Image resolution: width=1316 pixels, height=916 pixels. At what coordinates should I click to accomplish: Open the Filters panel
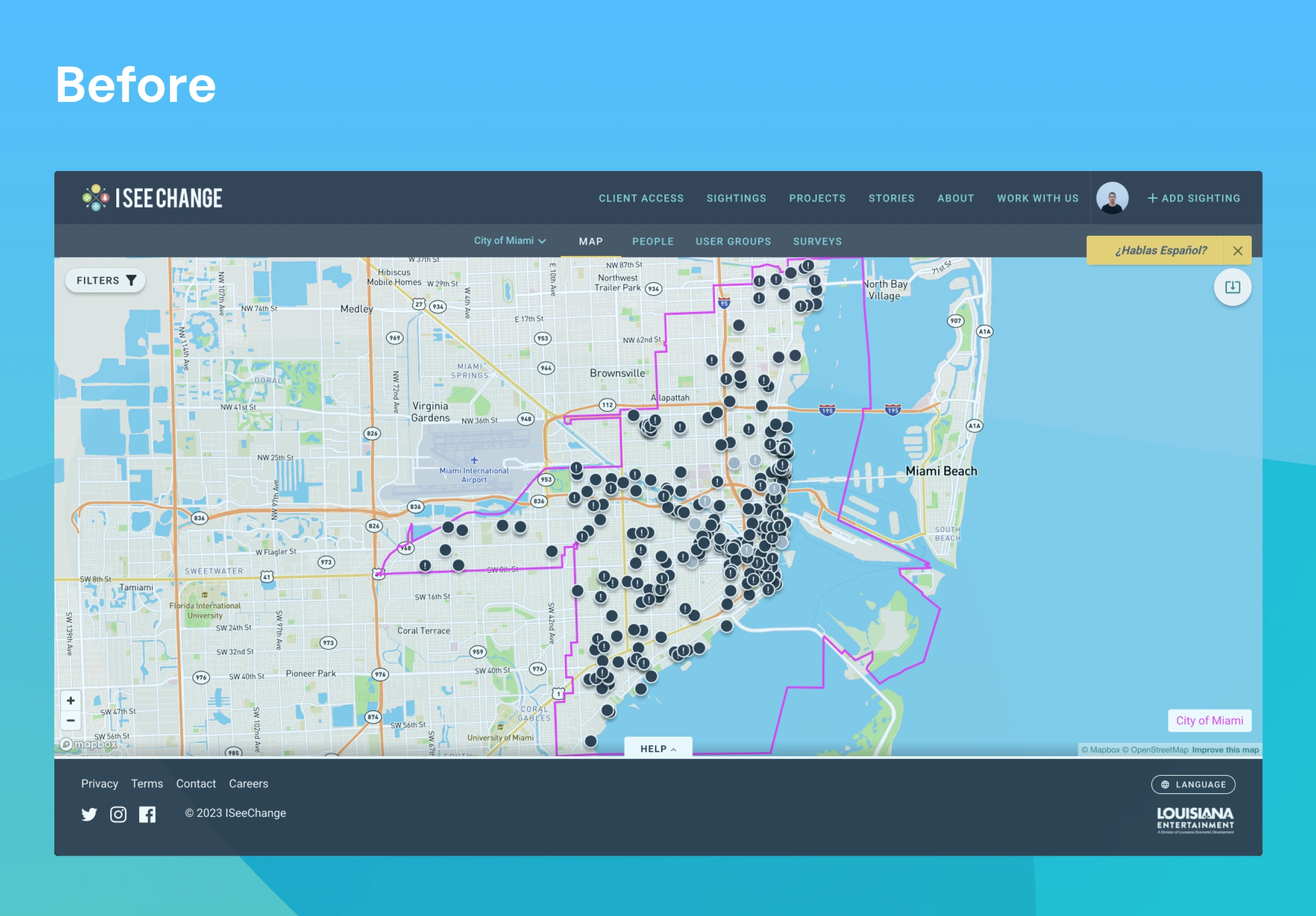[x=105, y=281]
